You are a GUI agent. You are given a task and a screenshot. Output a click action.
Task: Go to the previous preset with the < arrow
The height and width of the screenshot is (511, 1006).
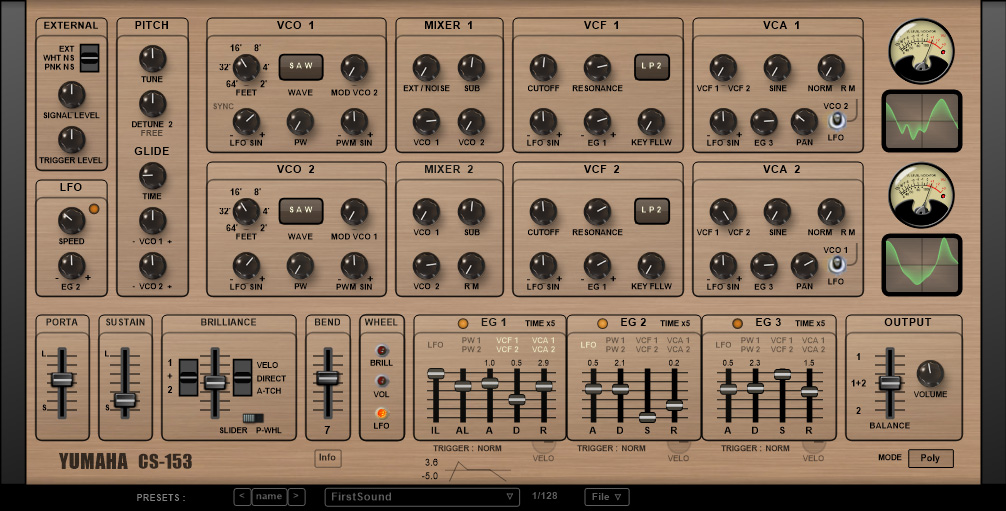[242, 497]
